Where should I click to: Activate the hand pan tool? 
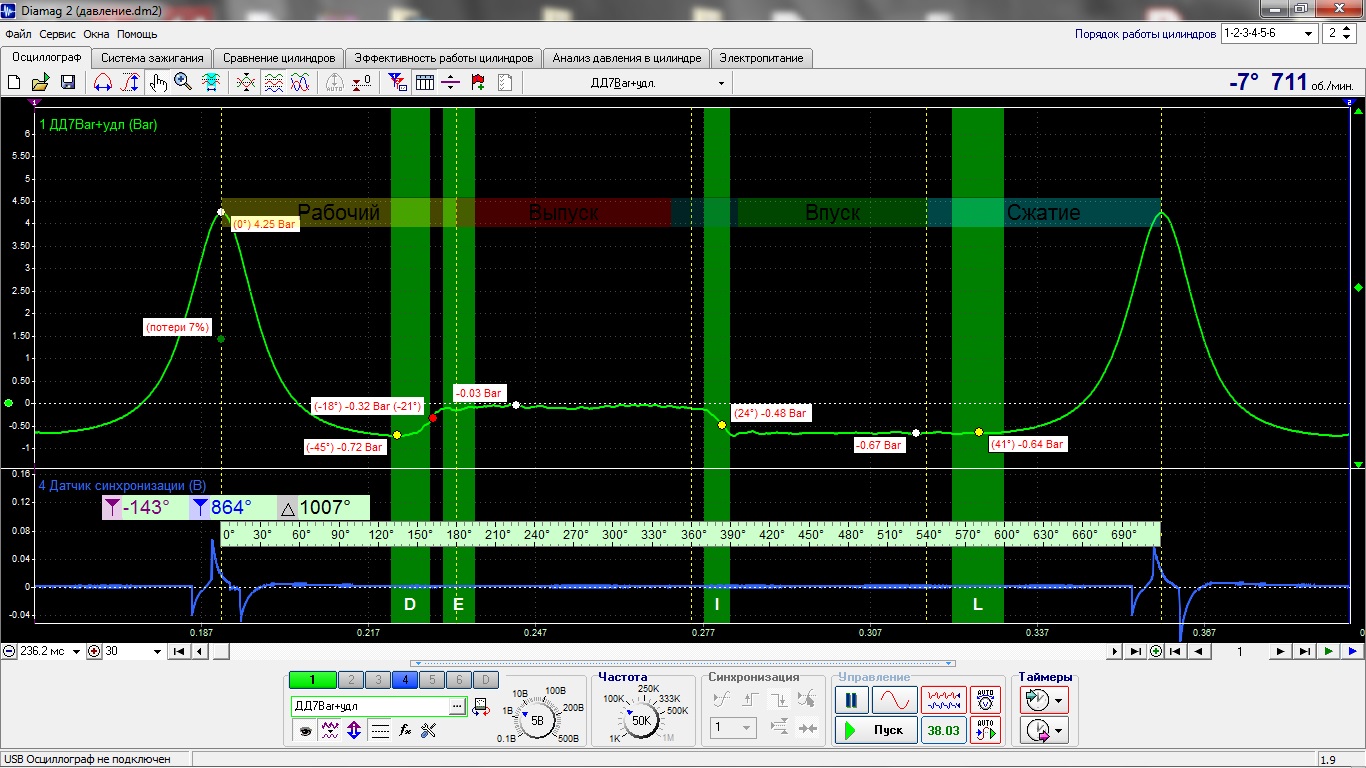point(158,83)
